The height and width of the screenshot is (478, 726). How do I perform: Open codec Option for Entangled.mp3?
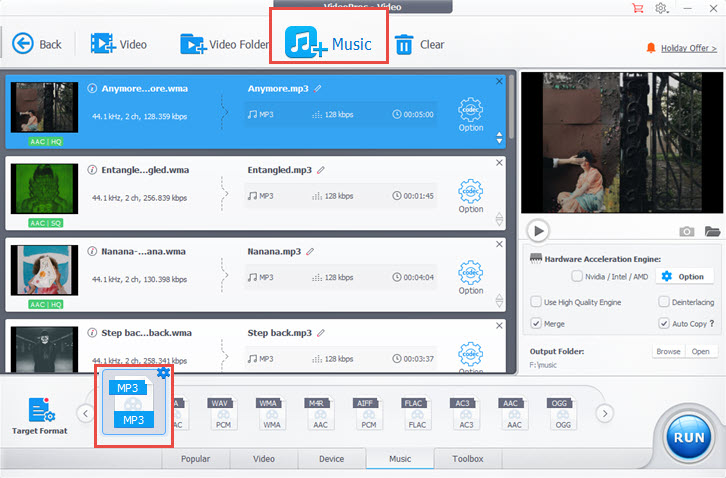coord(470,196)
